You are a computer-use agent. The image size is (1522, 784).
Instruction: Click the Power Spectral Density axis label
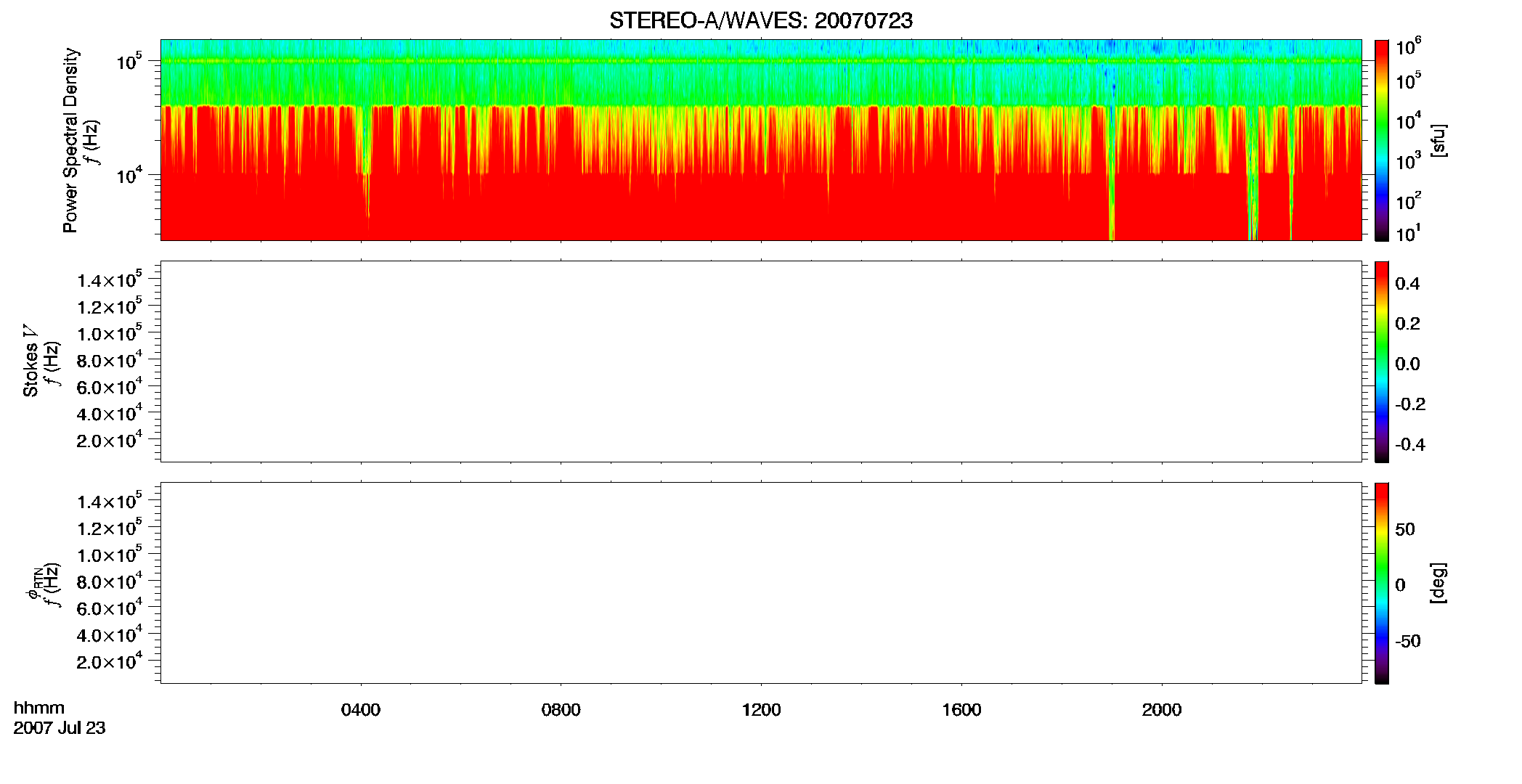(70, 140)
